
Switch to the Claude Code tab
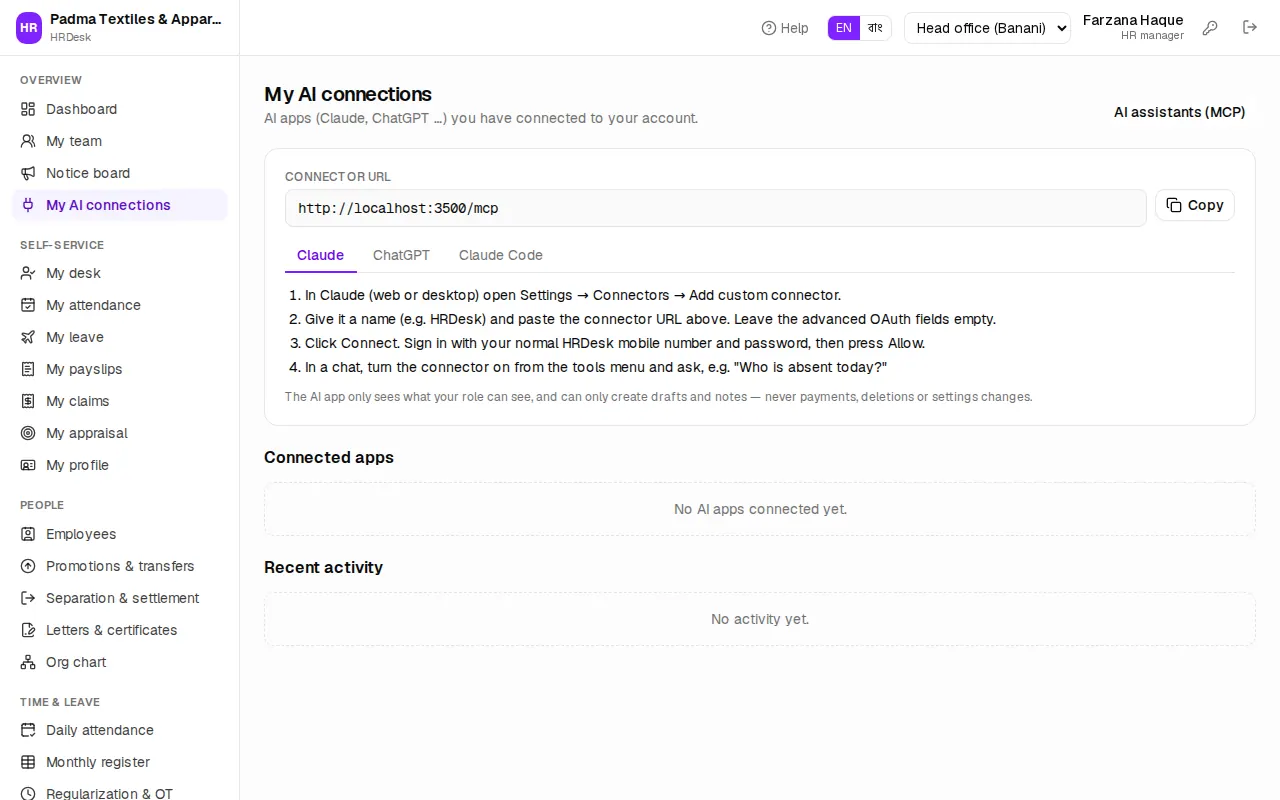tap(501, 255)
